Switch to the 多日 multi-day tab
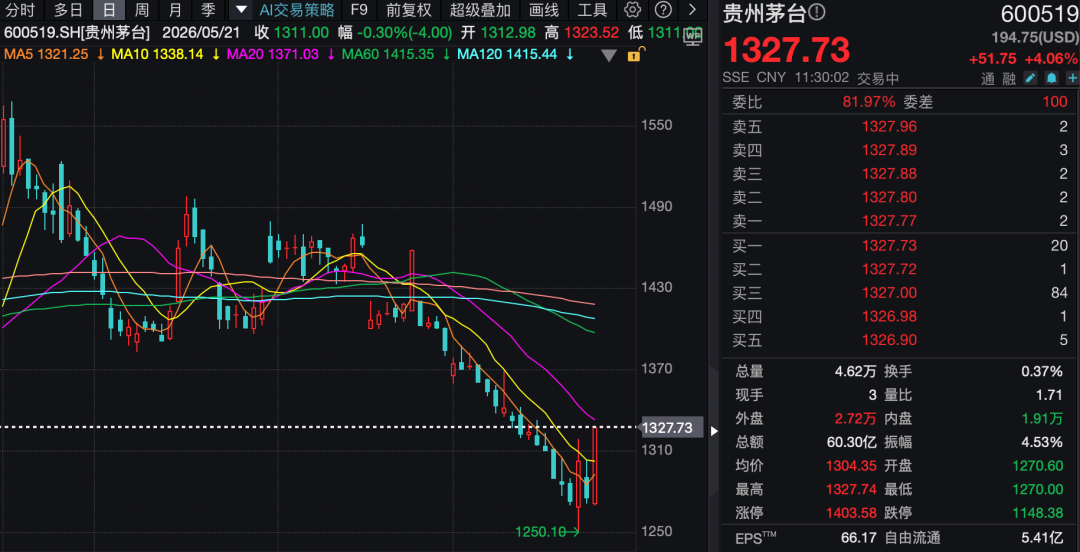The width and height of the screenshot is (1080, 552). click(68, 10)
